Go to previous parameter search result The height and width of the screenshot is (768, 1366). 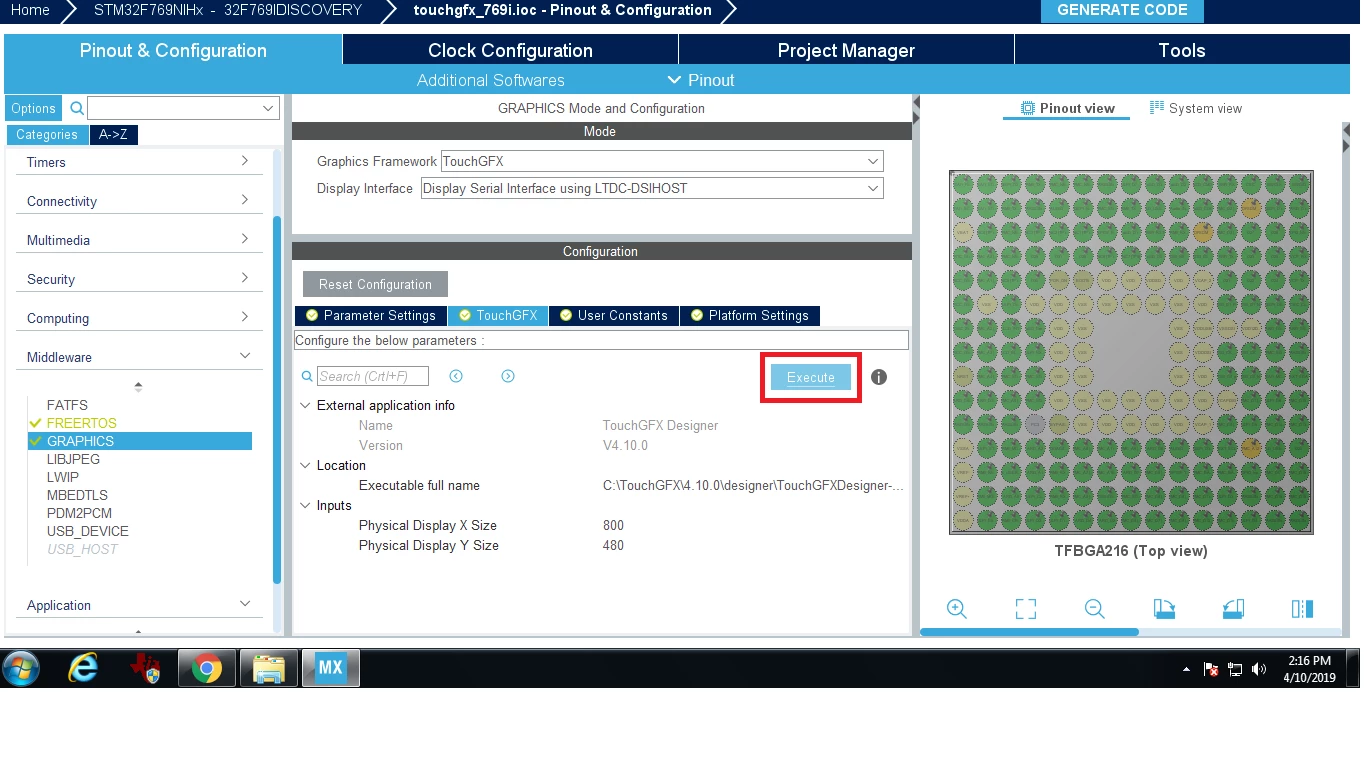coord(456,376)
